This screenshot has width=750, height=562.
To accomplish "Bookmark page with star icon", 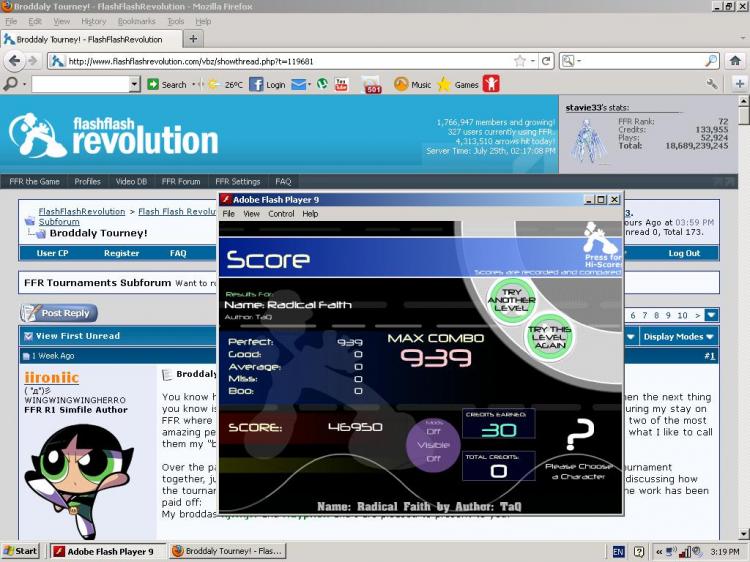I will (520, 61).
